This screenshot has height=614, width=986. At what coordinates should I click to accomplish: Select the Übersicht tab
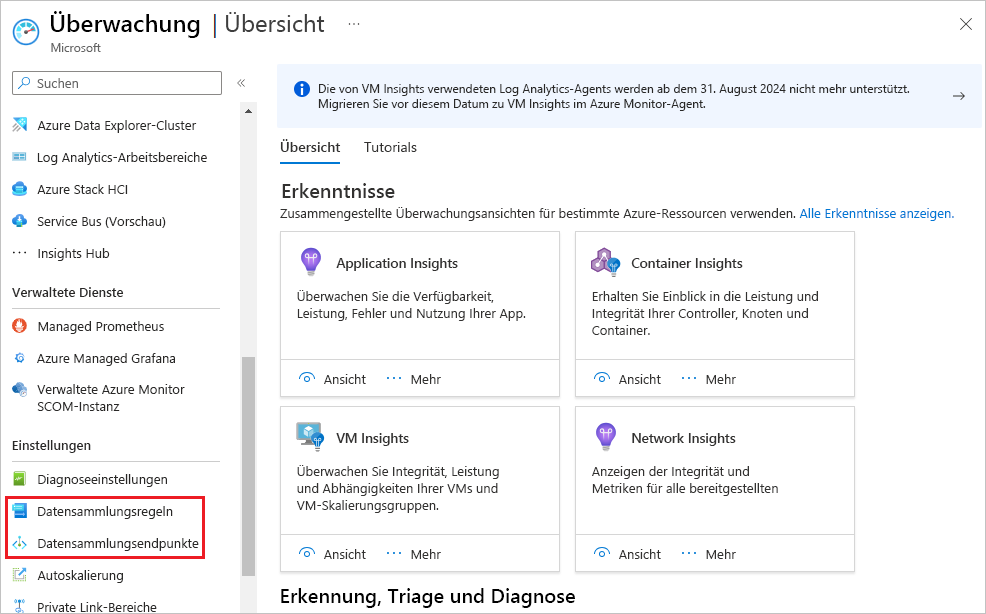click(x=310, y=148)
